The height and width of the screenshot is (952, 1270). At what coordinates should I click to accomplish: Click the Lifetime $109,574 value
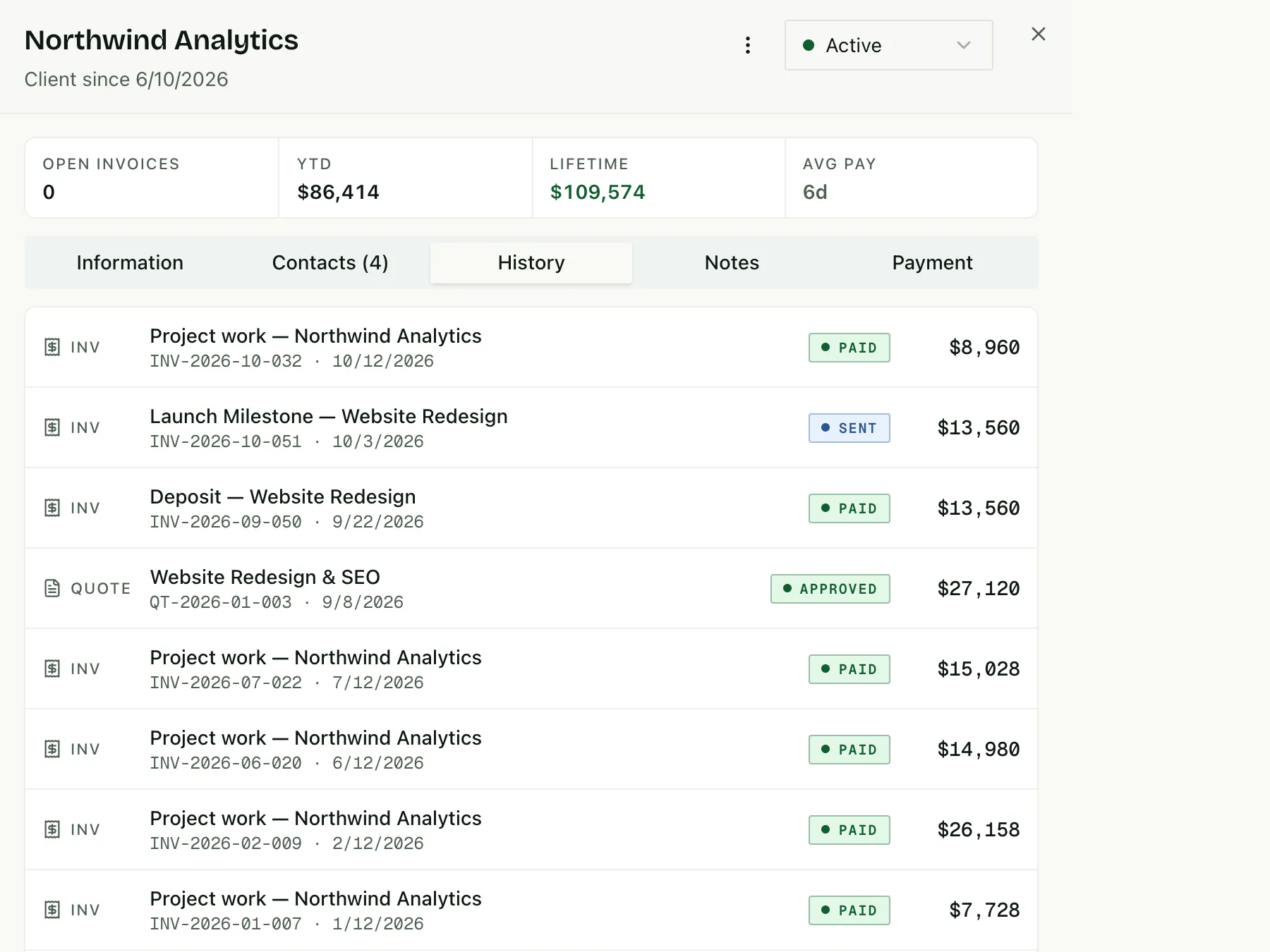(598, 192)
